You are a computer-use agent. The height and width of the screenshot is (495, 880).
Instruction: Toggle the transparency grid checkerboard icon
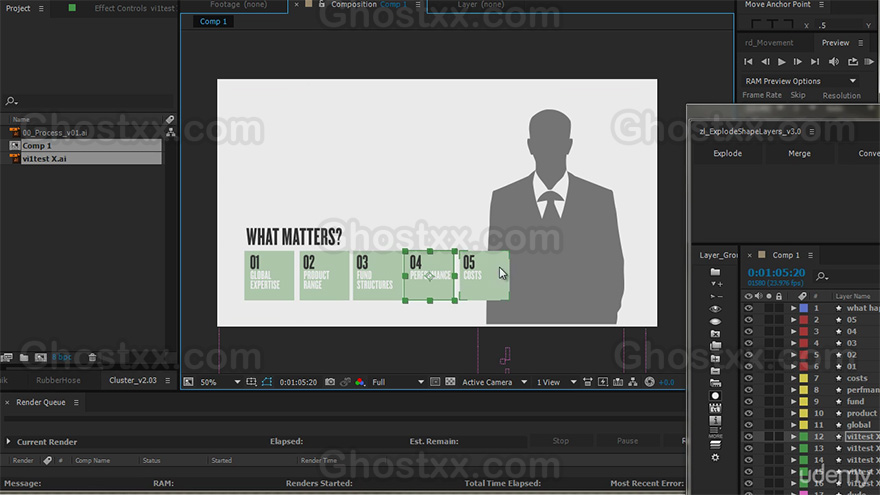[x=450, y=382]
